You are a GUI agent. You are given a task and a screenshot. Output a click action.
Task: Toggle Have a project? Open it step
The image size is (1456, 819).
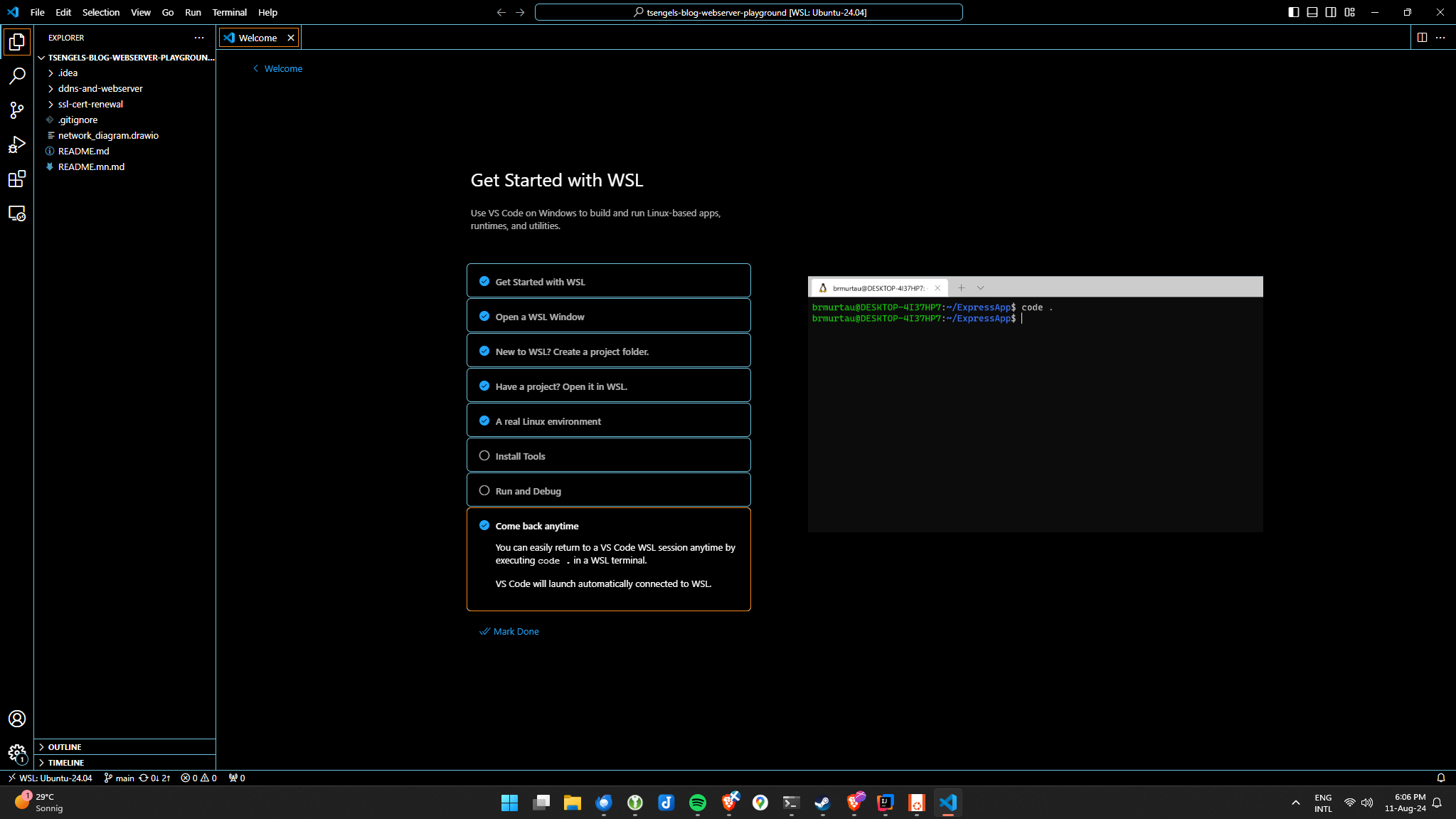484,386
